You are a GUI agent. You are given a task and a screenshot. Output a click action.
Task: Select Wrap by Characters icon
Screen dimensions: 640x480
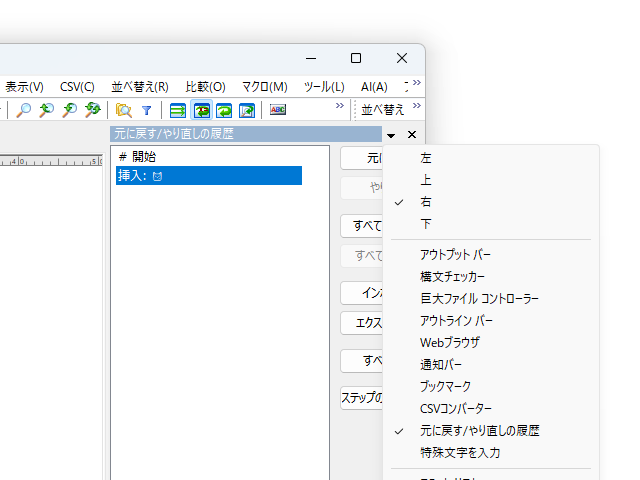[202, 110]
